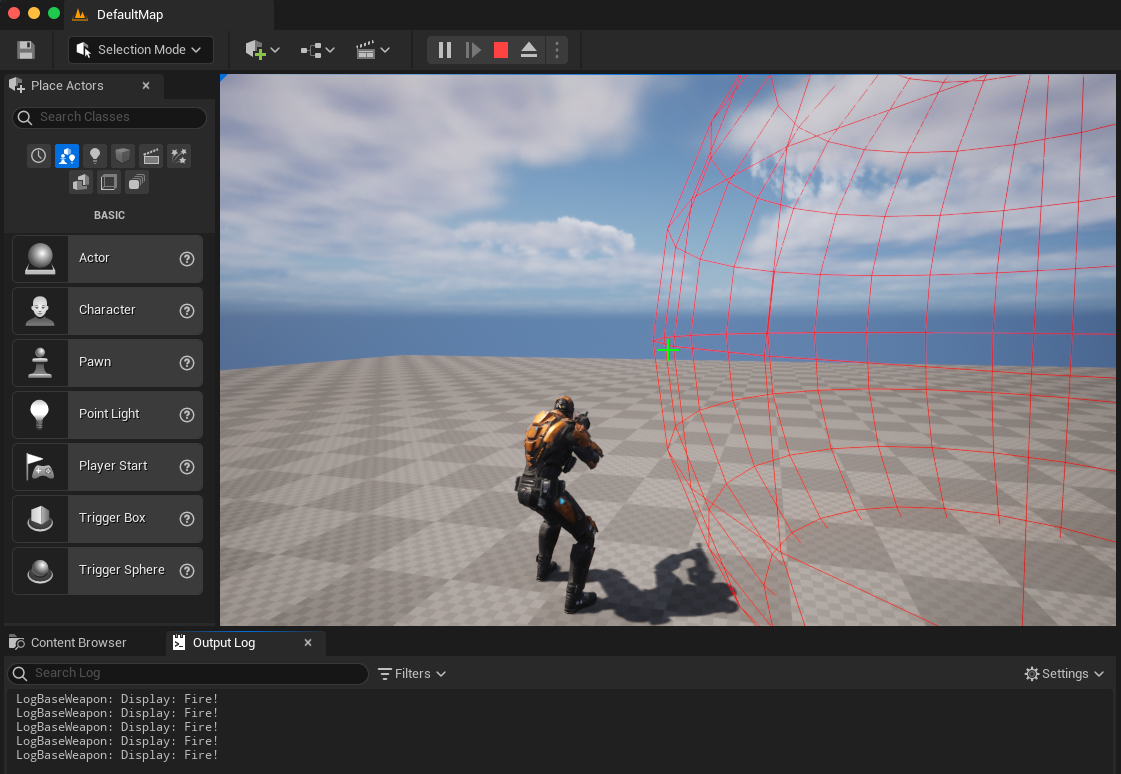Close the Place Actors panel

146,86
